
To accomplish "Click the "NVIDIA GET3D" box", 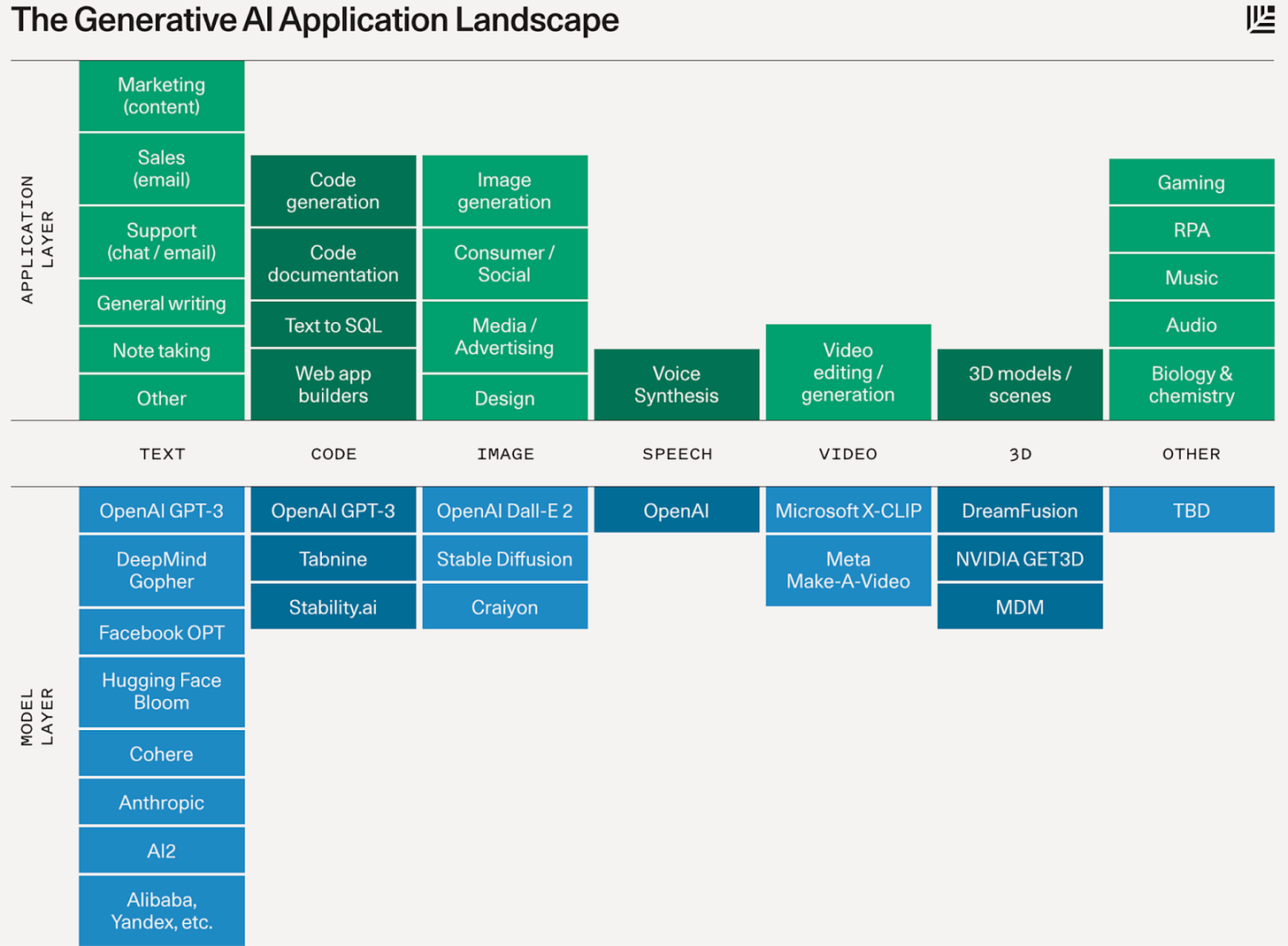I will pyautogui.click(x=1020, y=558).
